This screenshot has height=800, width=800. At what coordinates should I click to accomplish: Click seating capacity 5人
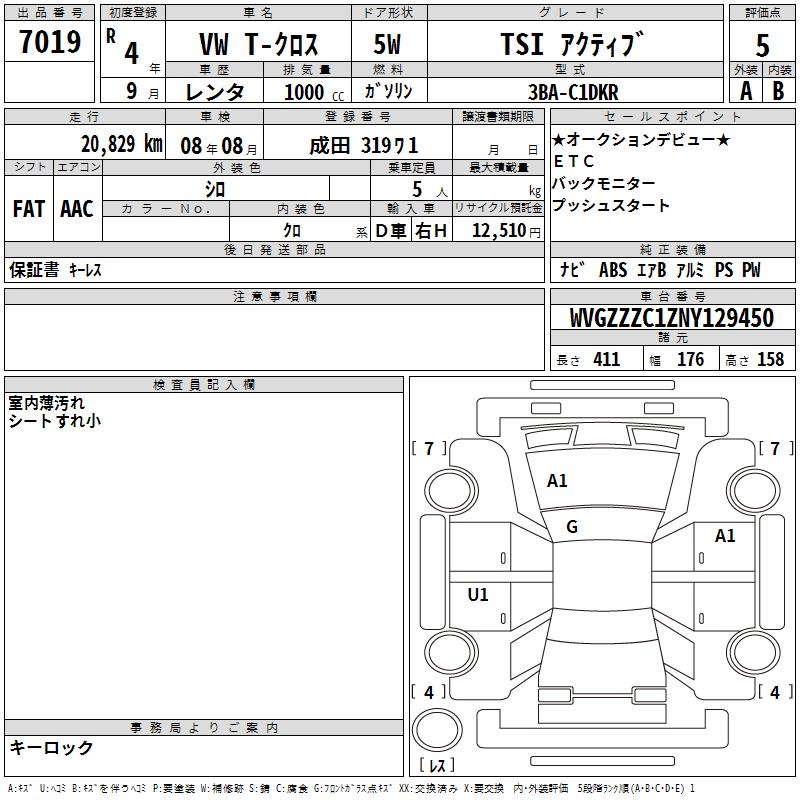click(430, 190)
